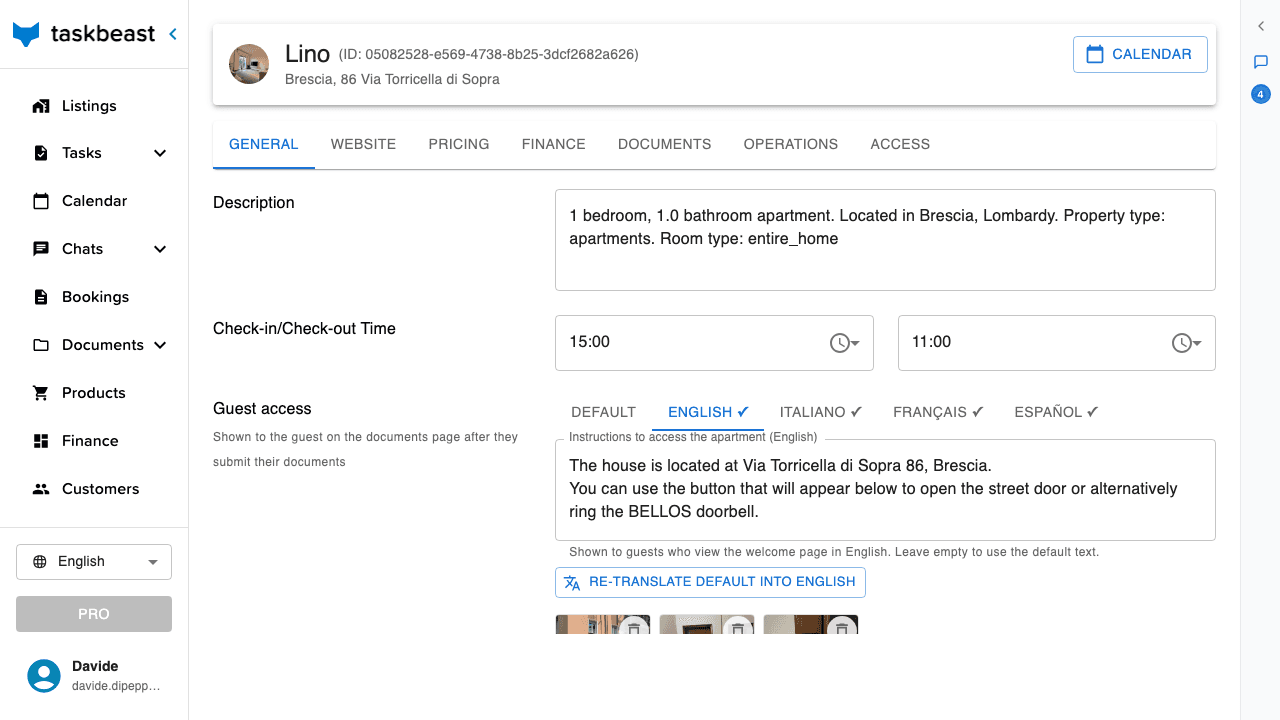Switch to the OPERATIONS tab
The height and width of the screenshot is (720, 1280).
[x=791, y=144]
